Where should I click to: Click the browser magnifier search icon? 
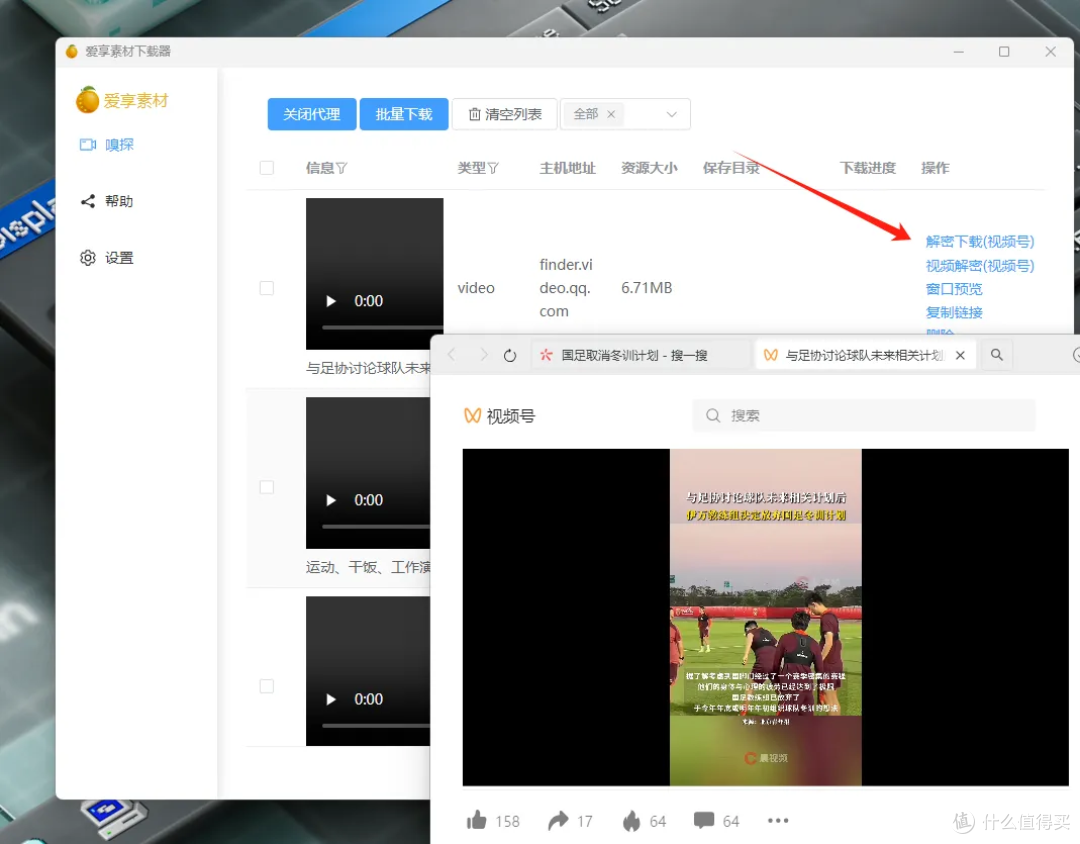click(x=997, y=355)
